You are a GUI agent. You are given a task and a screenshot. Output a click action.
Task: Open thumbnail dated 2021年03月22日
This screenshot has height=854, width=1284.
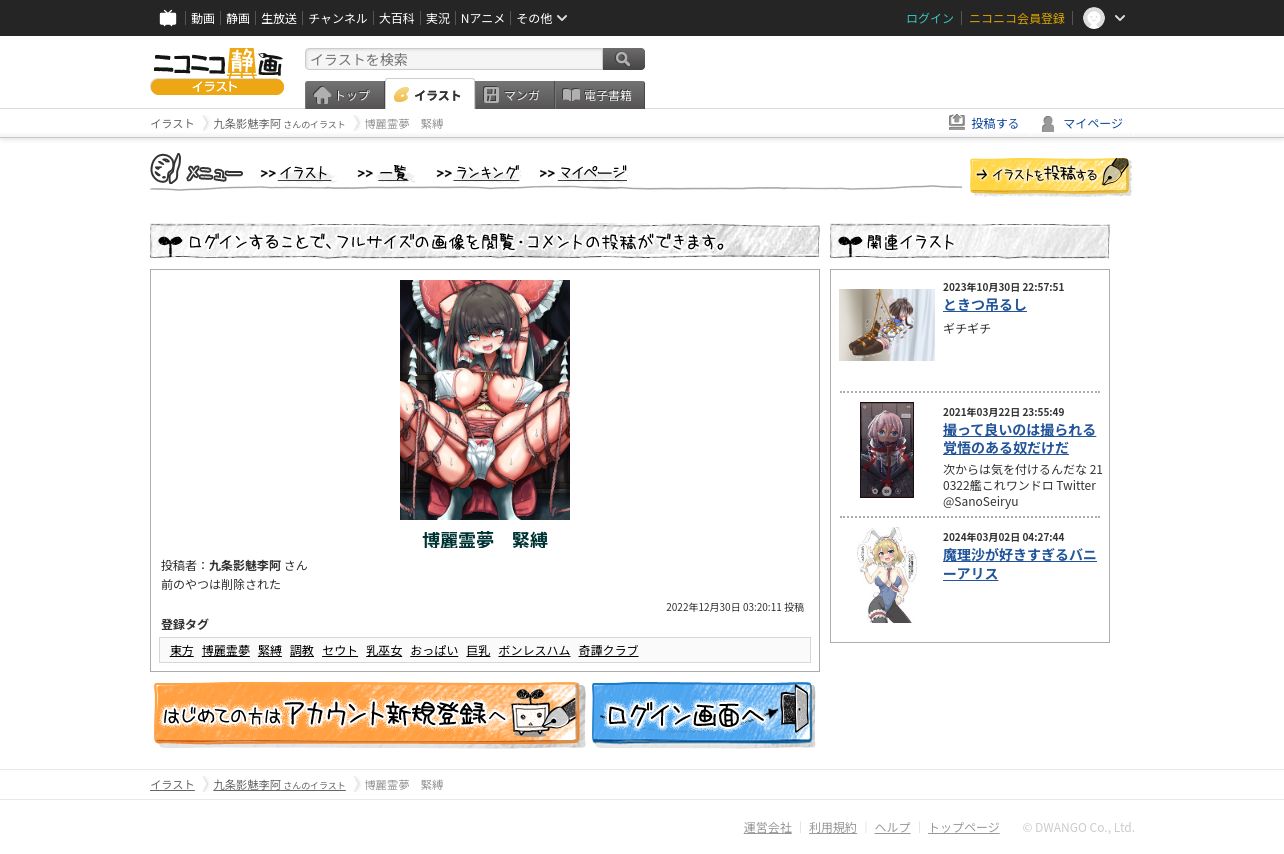887,450
